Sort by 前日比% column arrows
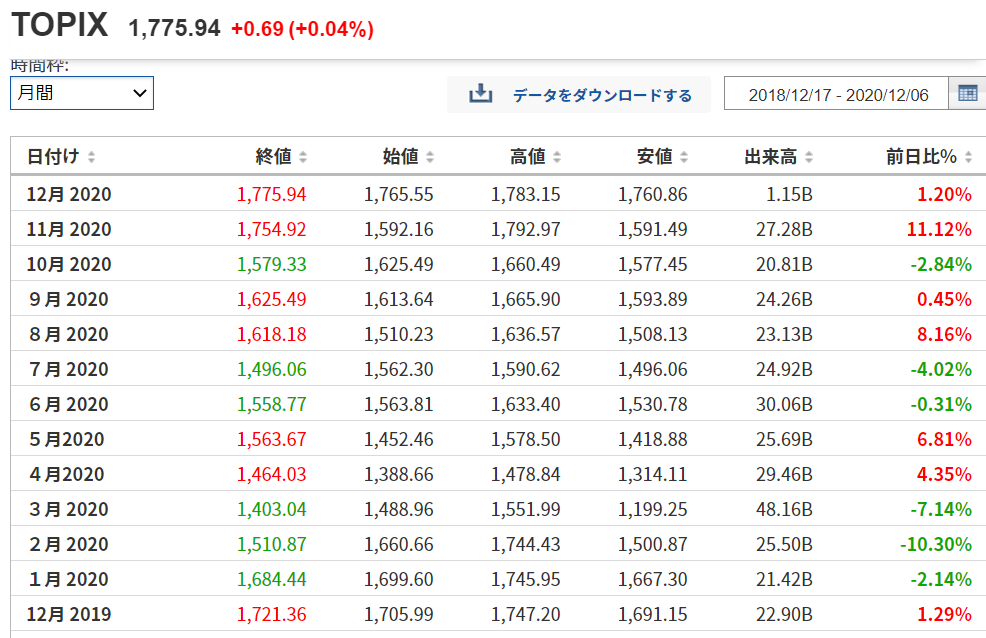 click(x=968, y=157)
